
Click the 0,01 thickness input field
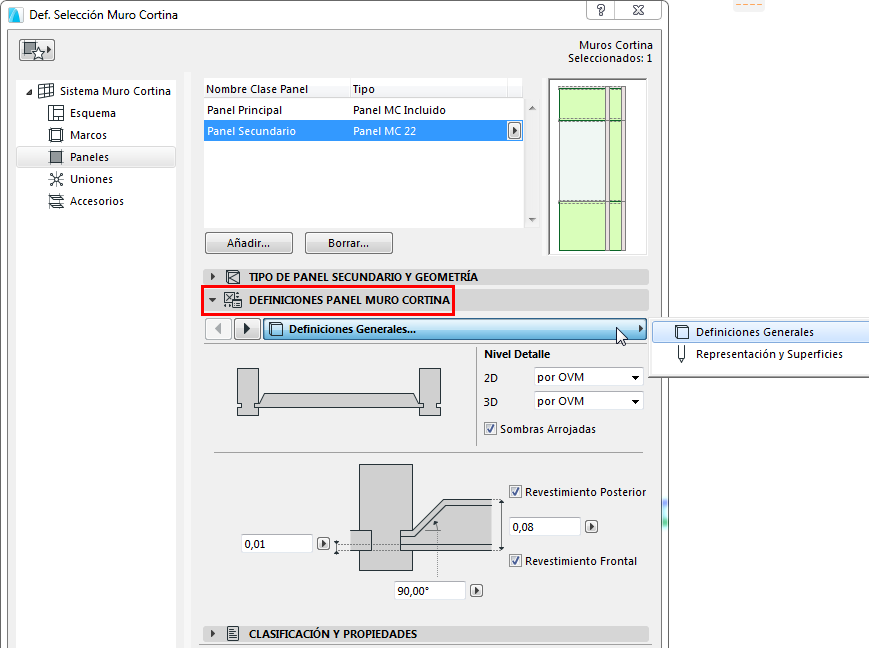point(276,543)
